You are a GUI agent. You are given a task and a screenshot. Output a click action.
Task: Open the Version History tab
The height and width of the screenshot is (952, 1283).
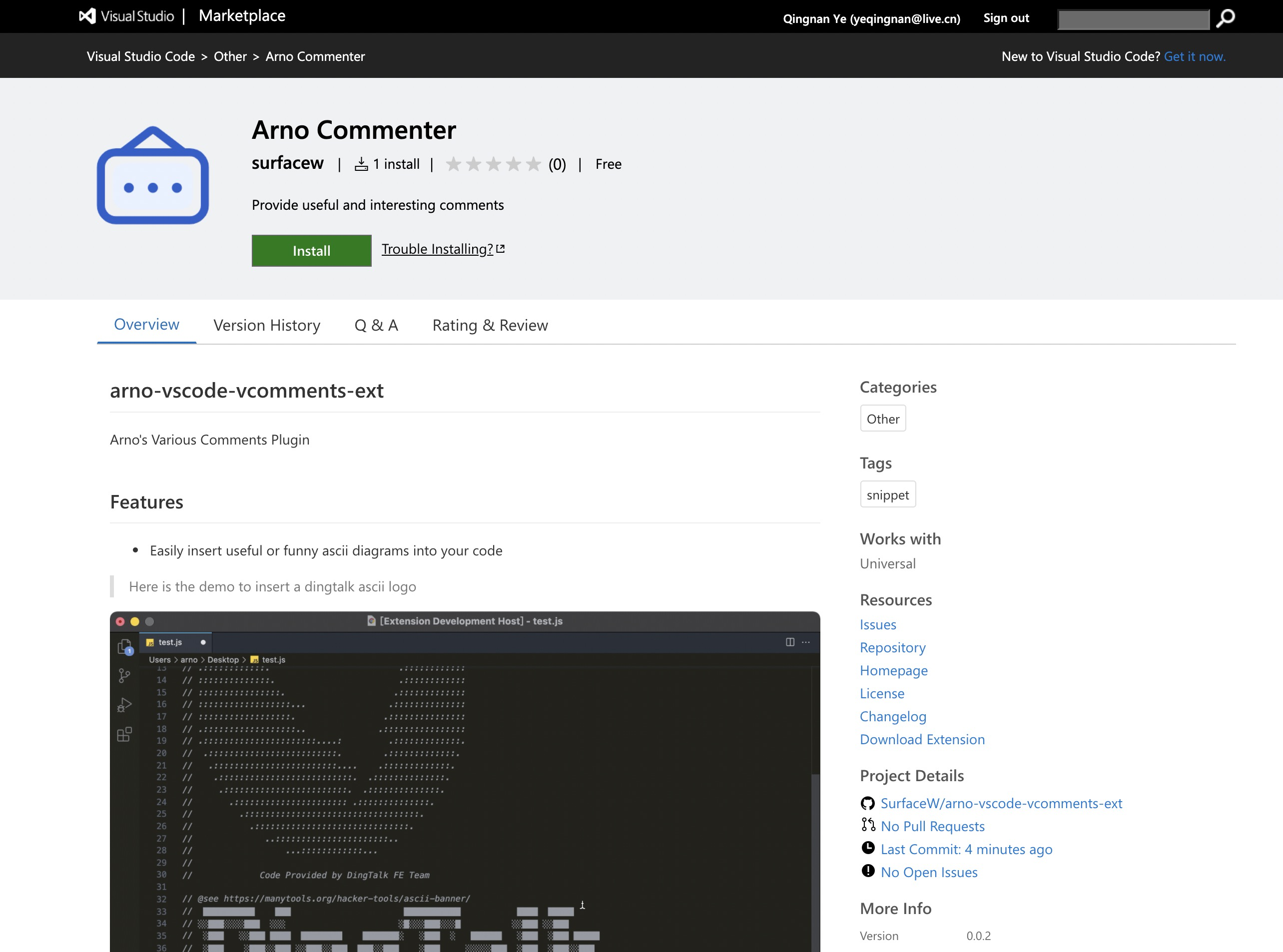[267, 326]
